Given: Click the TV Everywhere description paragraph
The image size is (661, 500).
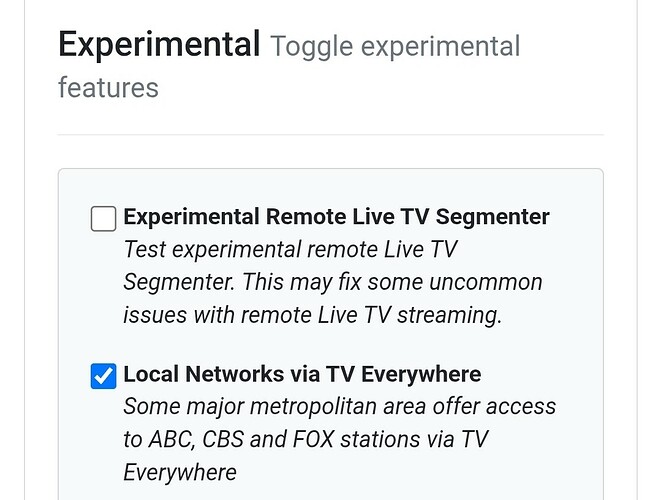Looking at the screenshot, I should click(x=338, y=439).
